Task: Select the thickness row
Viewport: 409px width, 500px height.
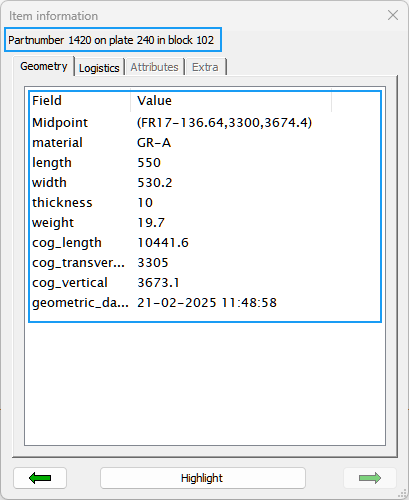Action: point(205,203)
